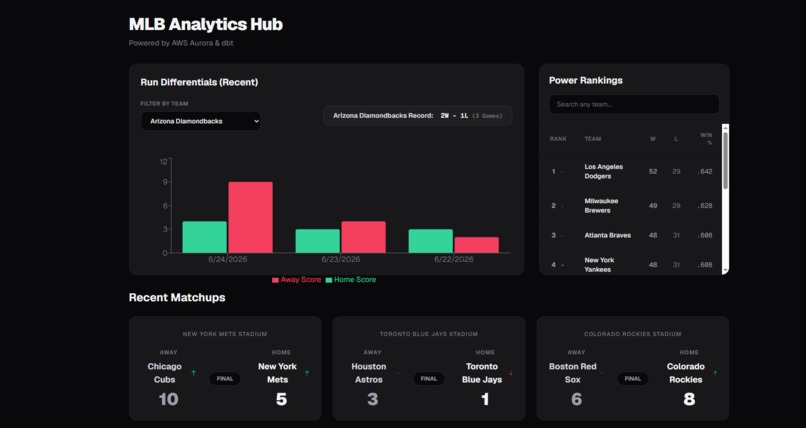
Task: Click the Home Score green legend swatch
Action: [329, 280]
